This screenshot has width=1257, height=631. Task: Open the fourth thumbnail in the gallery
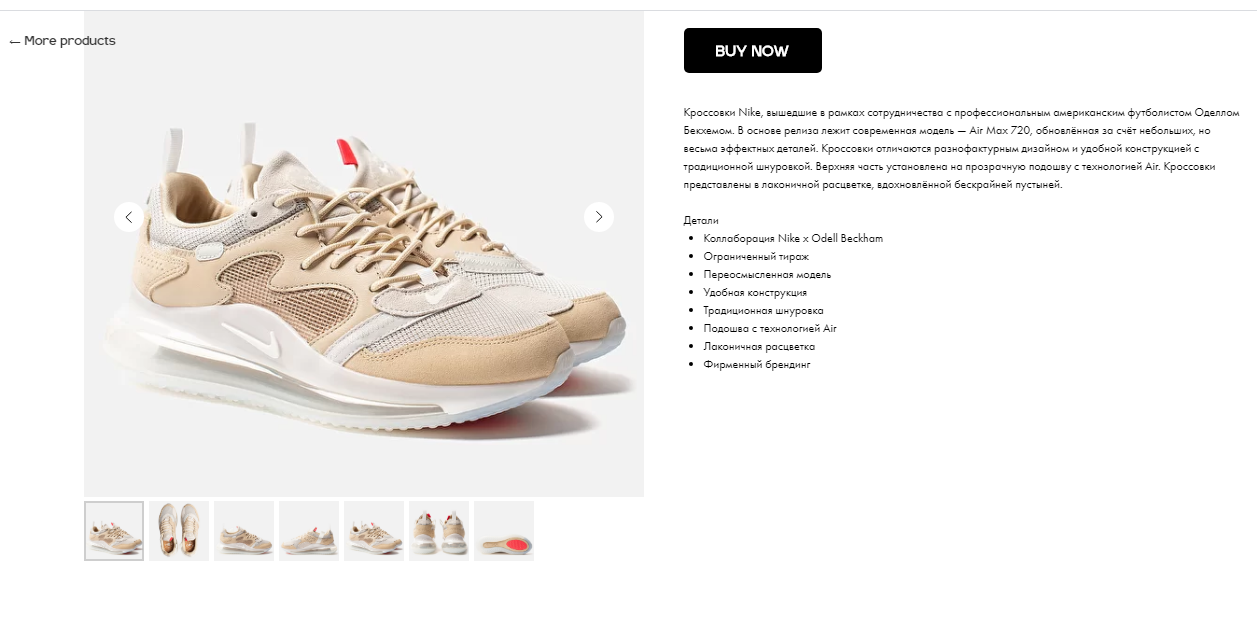(x=309, y=531)
